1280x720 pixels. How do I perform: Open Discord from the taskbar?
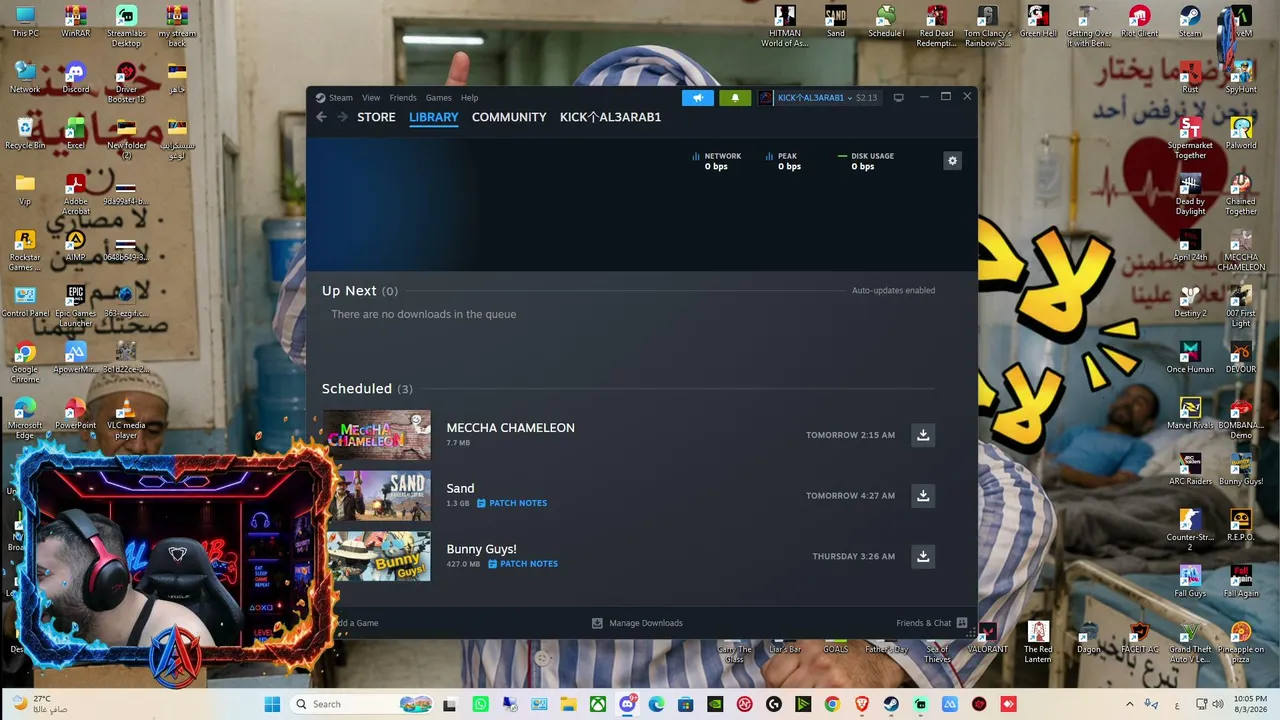tap(627, 704)
